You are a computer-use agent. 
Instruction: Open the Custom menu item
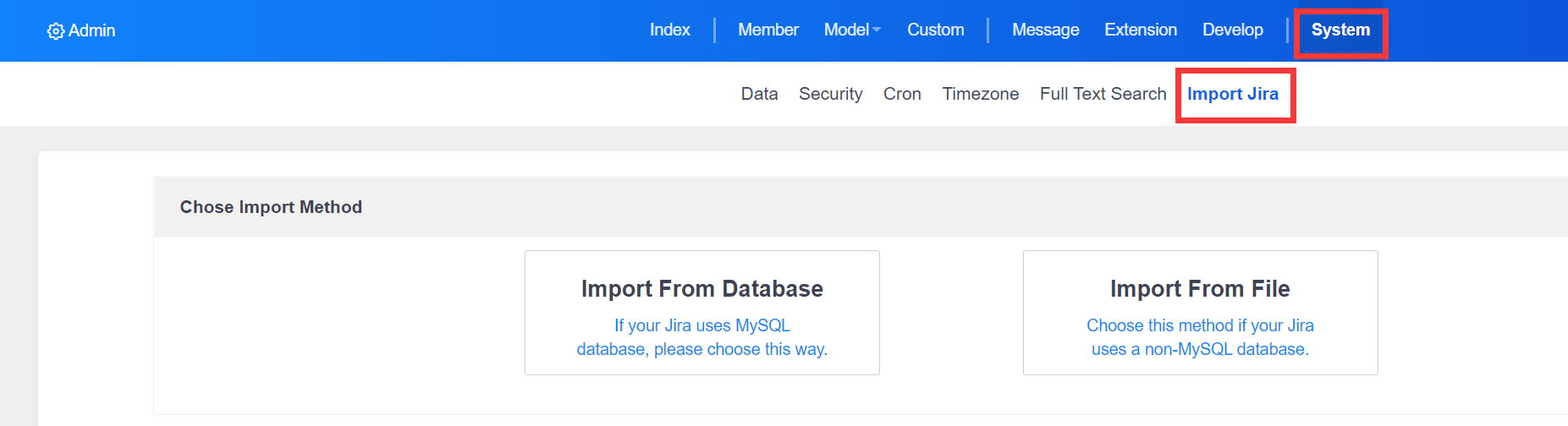pos(935,30)
